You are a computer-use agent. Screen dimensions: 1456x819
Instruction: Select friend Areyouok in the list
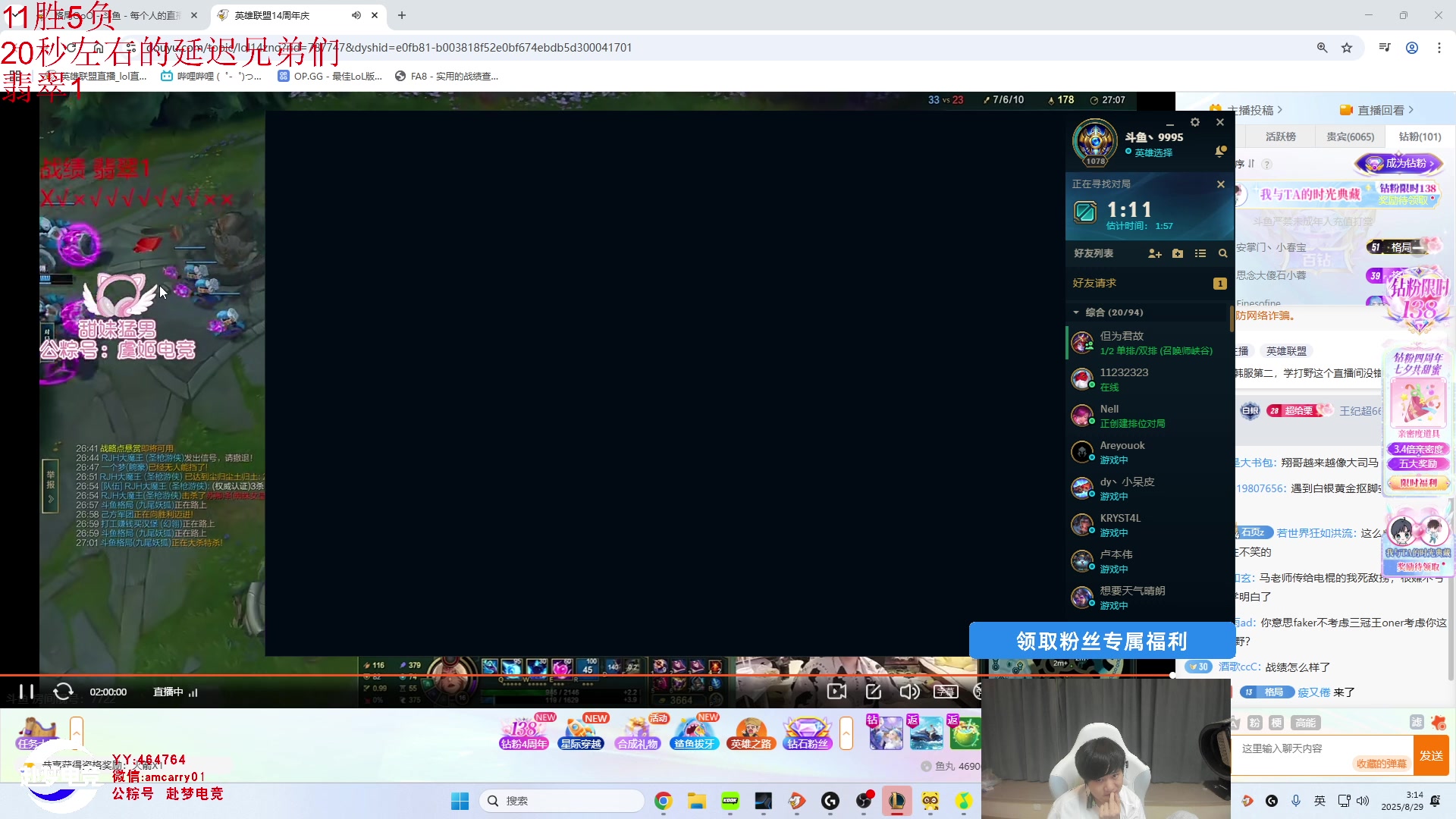(x=1149, y=452)
